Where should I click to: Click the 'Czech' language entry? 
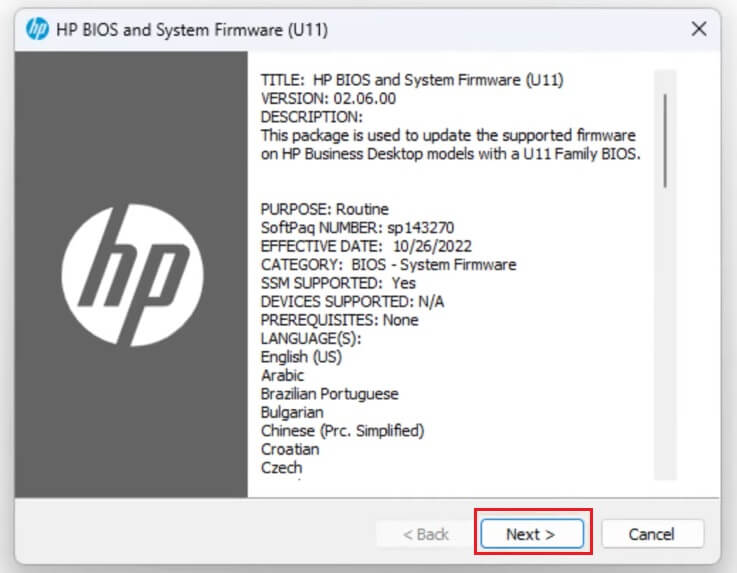coord(282,467)
